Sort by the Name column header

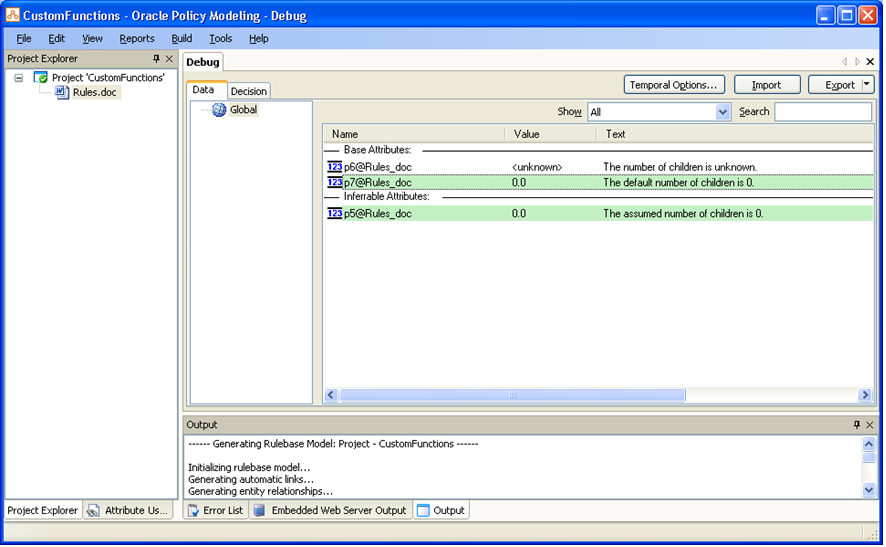tap(414, 134)
